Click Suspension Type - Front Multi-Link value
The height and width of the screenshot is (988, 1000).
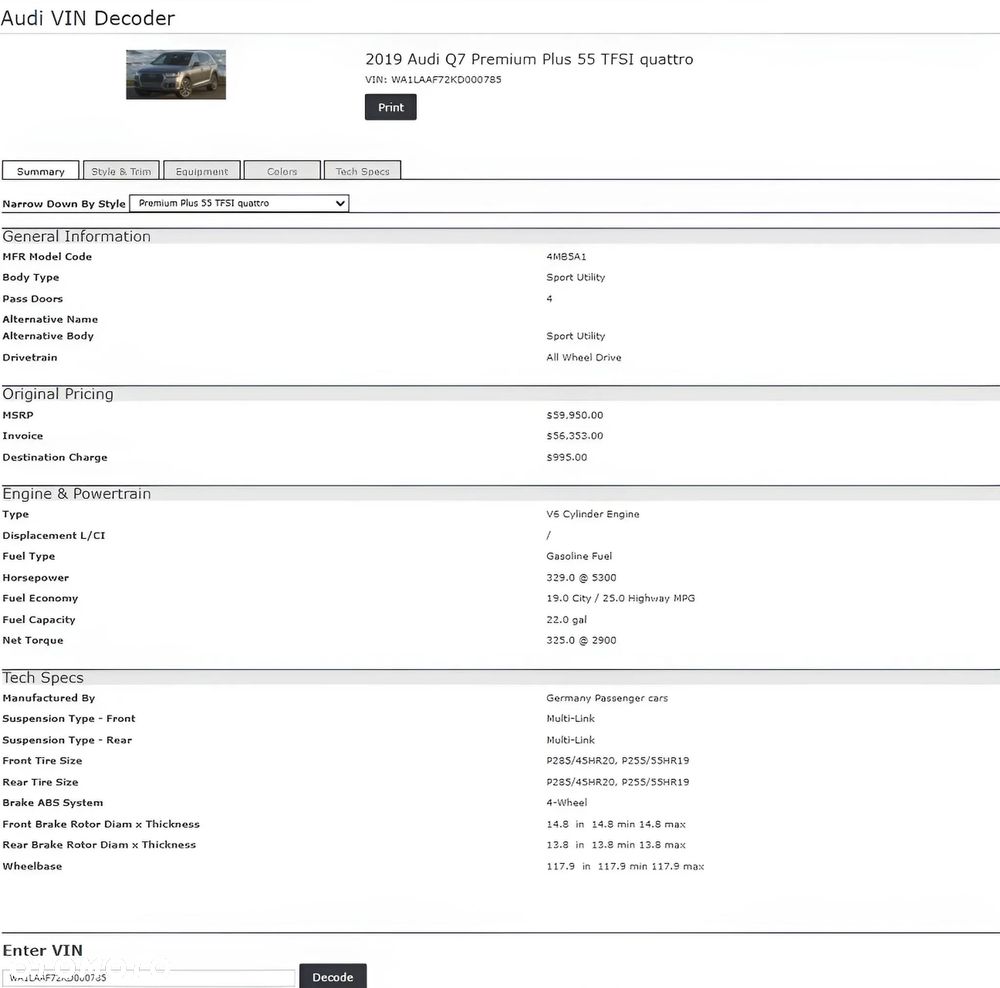(x=570, y=718)
